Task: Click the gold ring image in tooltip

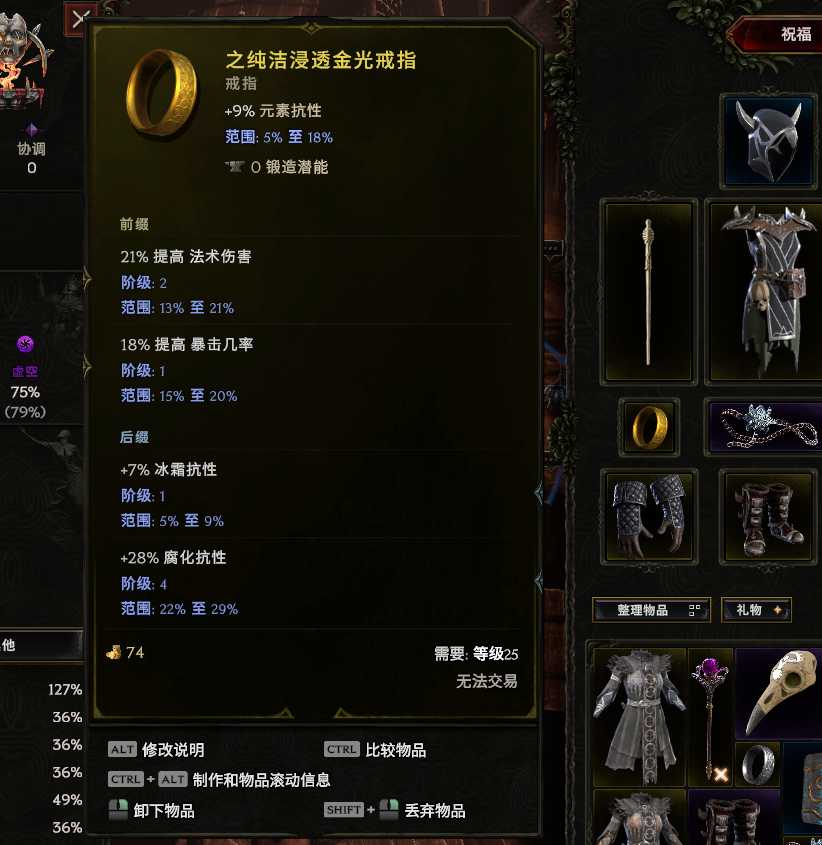Action: [162, 92]
